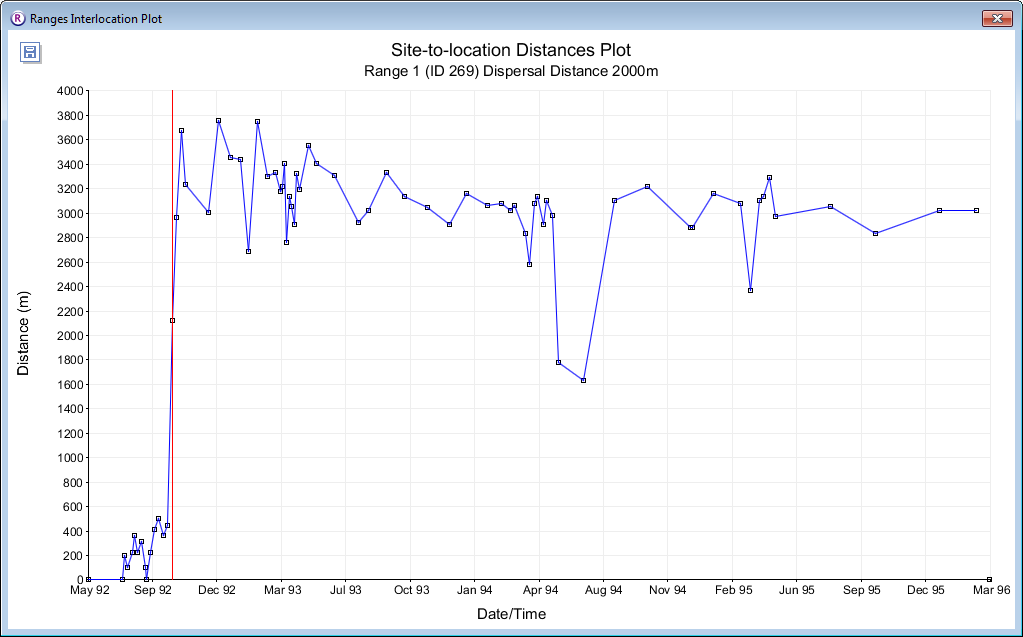
Task: Select the peak data point directly above Dec 92
Action: coord(218,120)
